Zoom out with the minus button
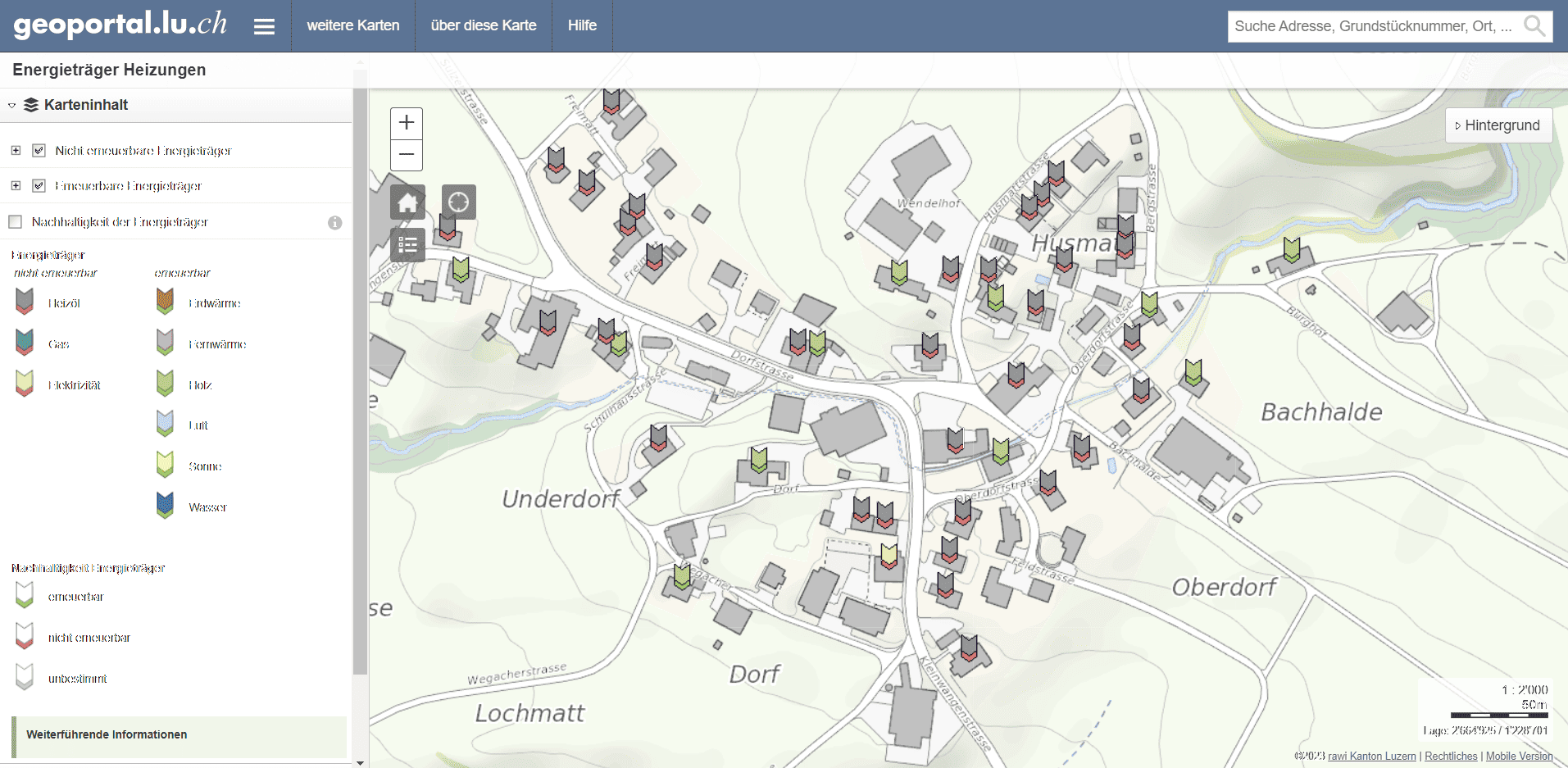The height and width of the screenshot is (768, 1568). [407, 155]
